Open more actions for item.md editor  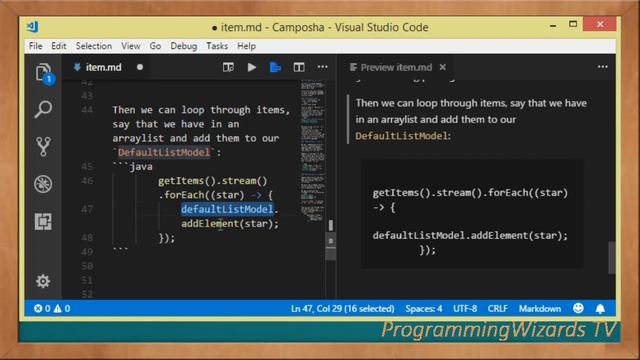(322, 67)
